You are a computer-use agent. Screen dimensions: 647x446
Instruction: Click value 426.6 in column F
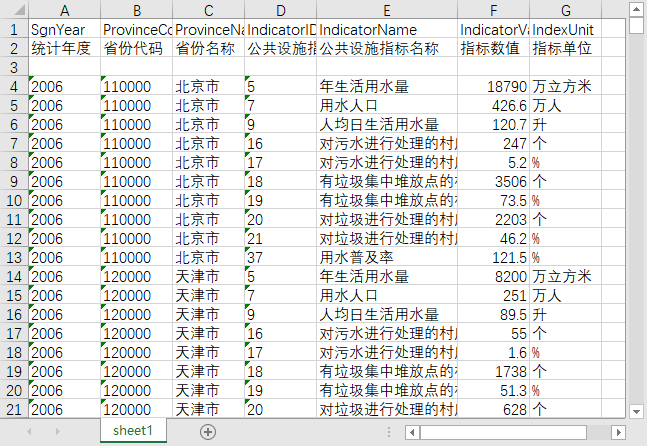(x=494, y=105)
